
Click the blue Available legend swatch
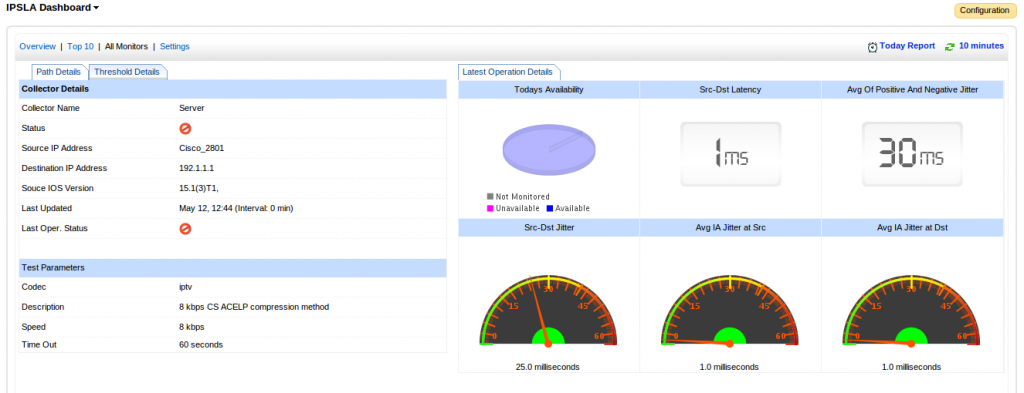click(550, 208)
